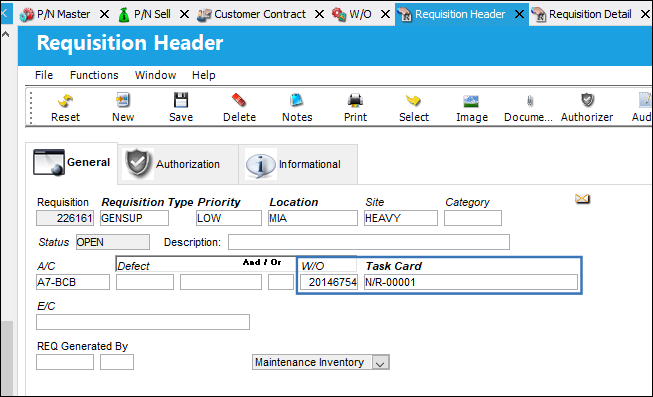The width and height of the screenshot is (653, 397).
Task: Switch to P/N Sell tab
Action: coord(145,14)
